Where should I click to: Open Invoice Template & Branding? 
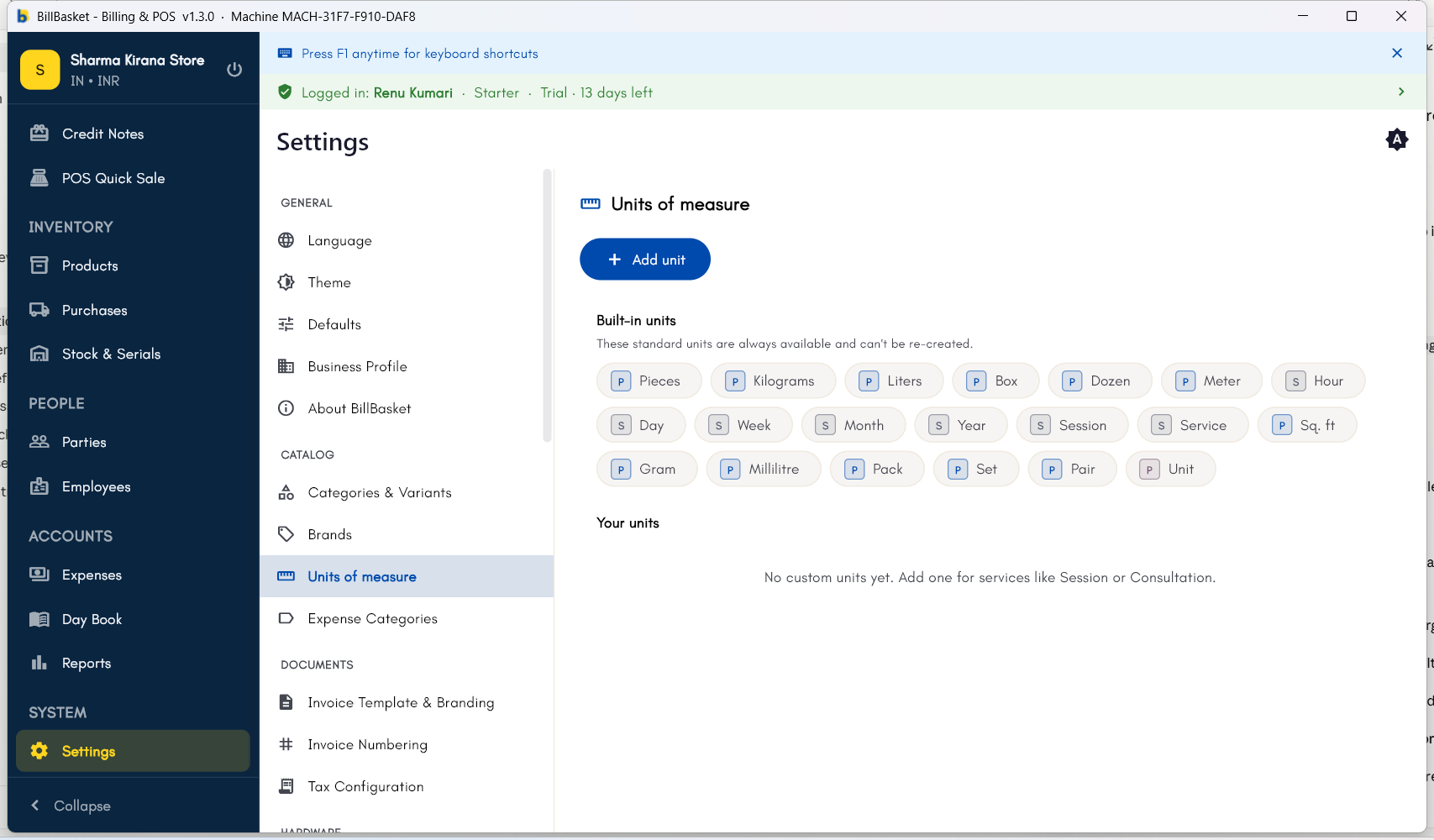[407, 702]
